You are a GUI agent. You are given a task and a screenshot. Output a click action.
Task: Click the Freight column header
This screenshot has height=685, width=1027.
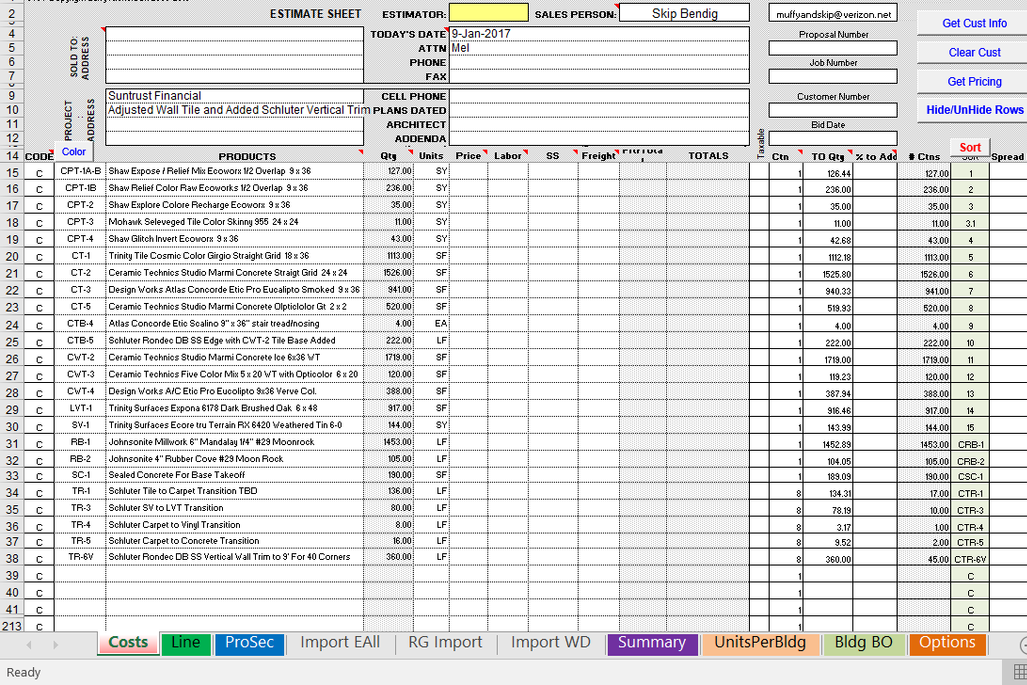click(x=599, y=156)
